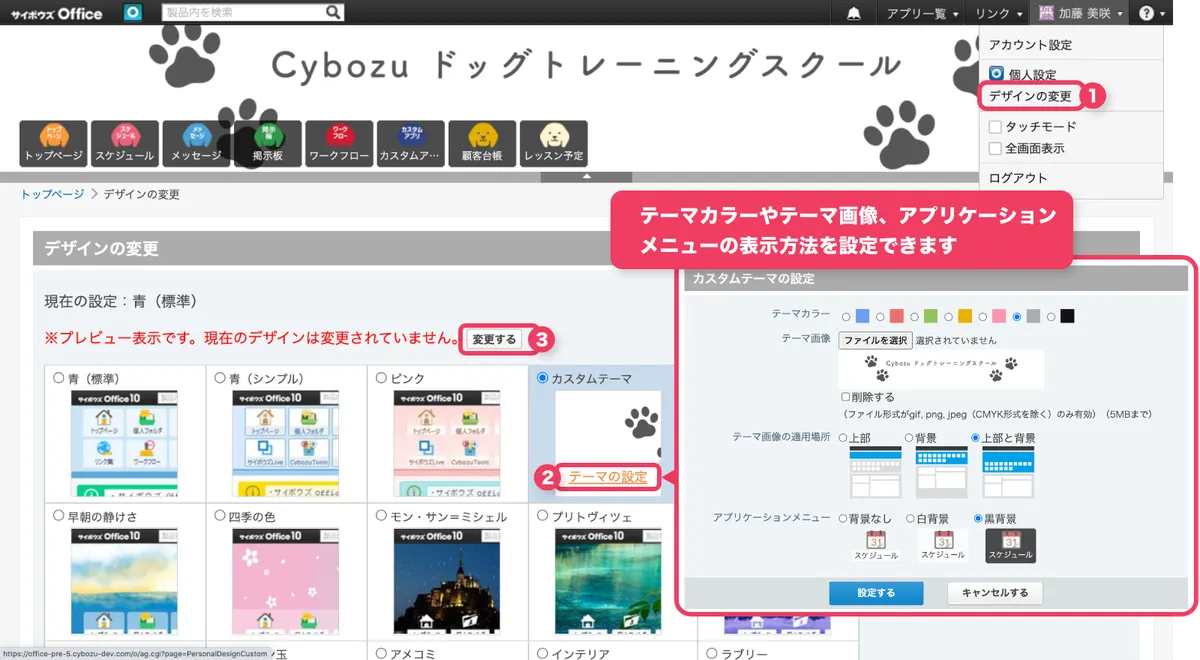Open the メッセージ app icon
Screen dimensions: 1200x660
[x=196, y=143]
